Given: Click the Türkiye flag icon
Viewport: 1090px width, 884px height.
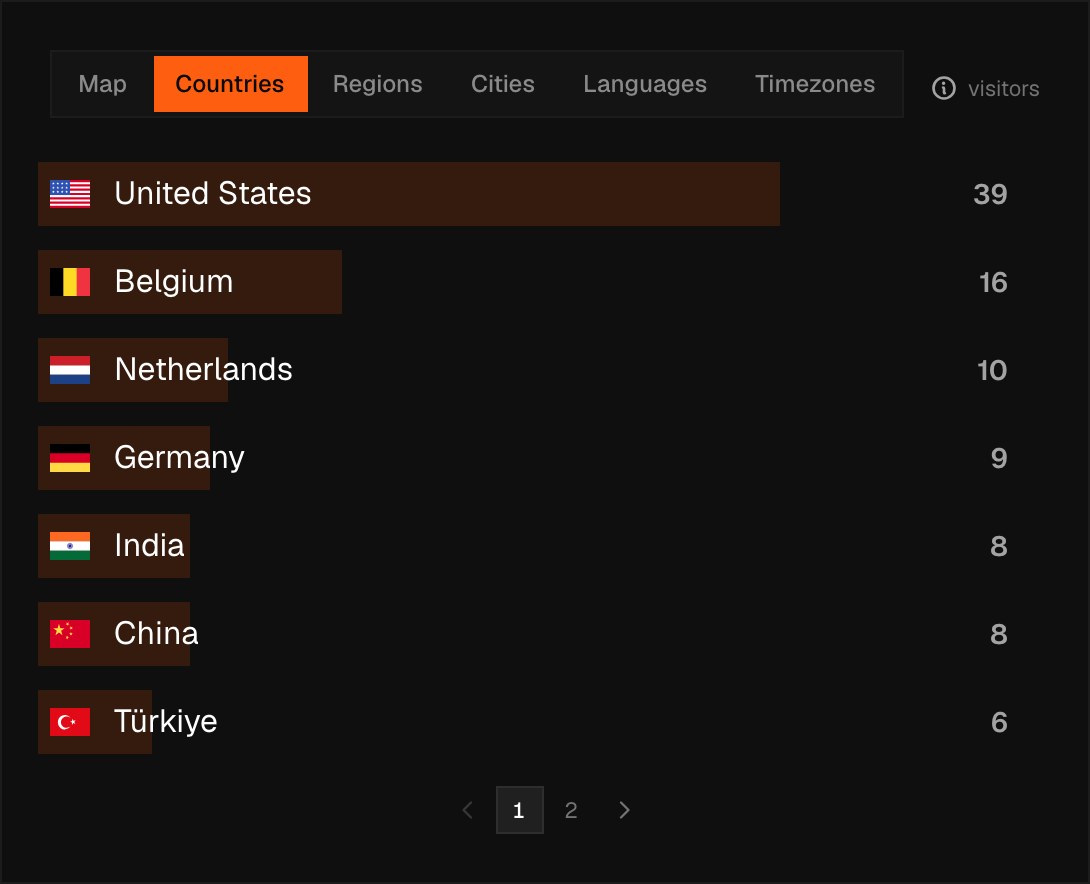Looking at the screenshot, I should 70,722.
